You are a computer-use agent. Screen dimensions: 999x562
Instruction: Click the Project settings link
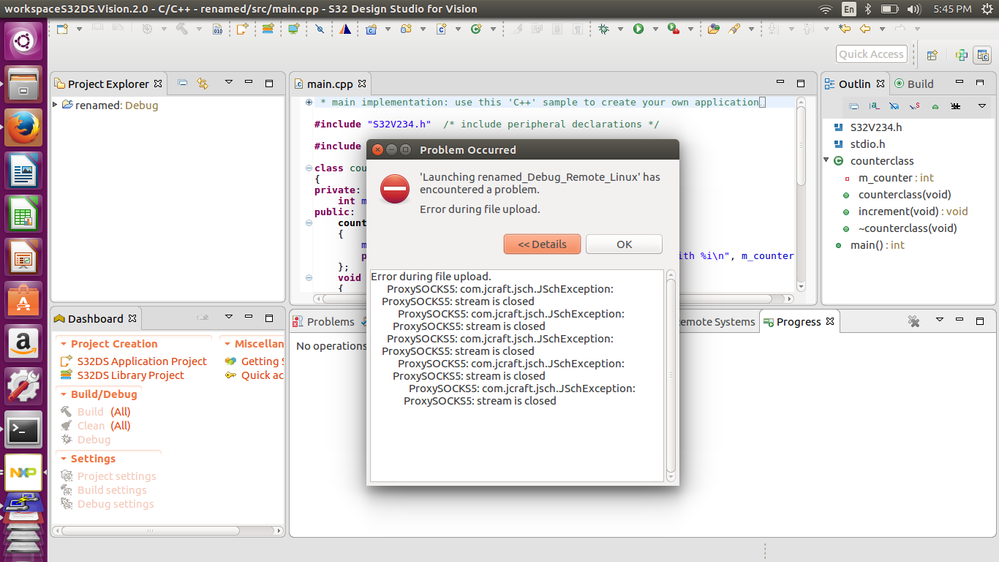pos(117,476)
